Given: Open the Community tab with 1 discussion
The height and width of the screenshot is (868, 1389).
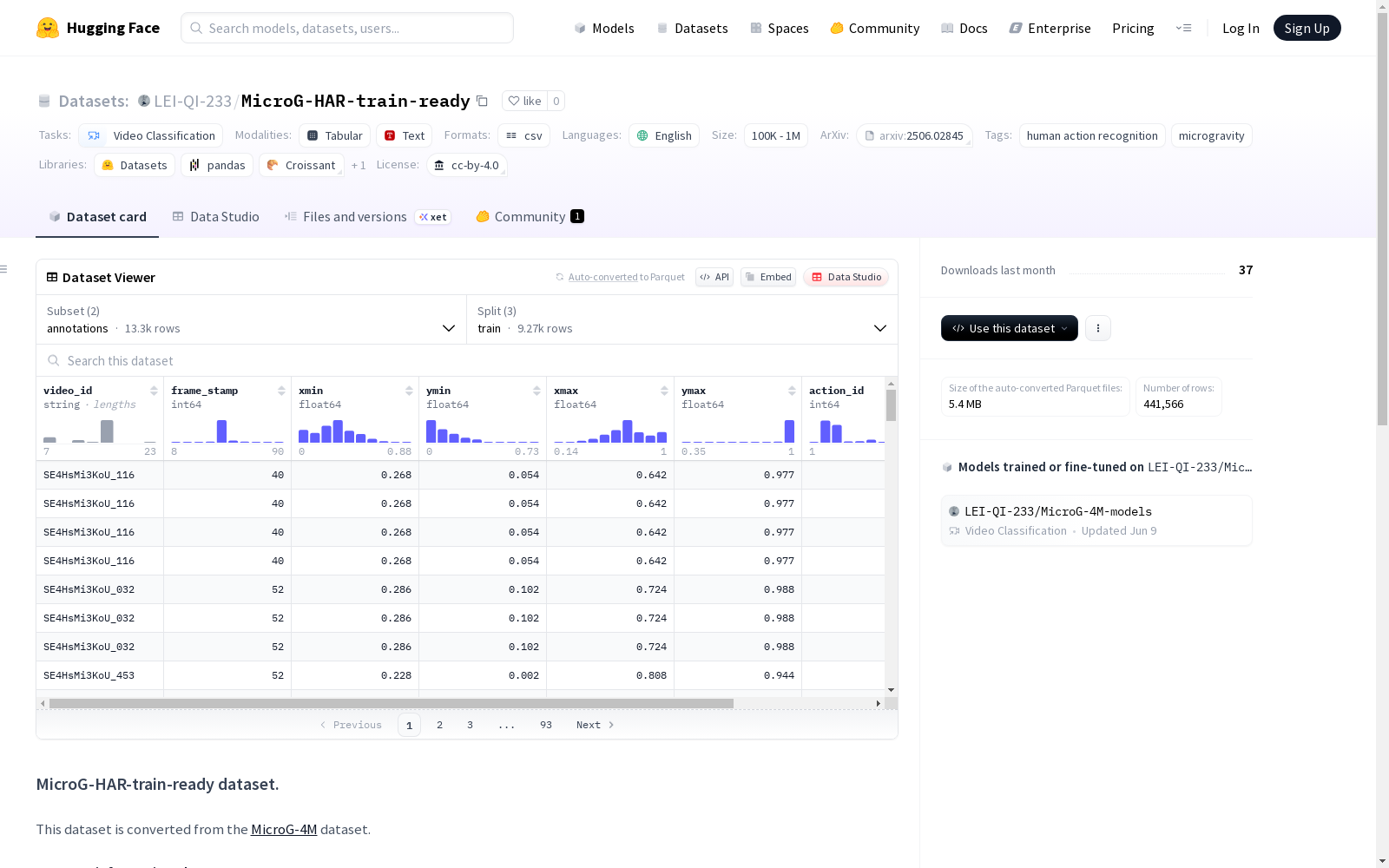Looking at the screenshot, I should coord(530,217).
